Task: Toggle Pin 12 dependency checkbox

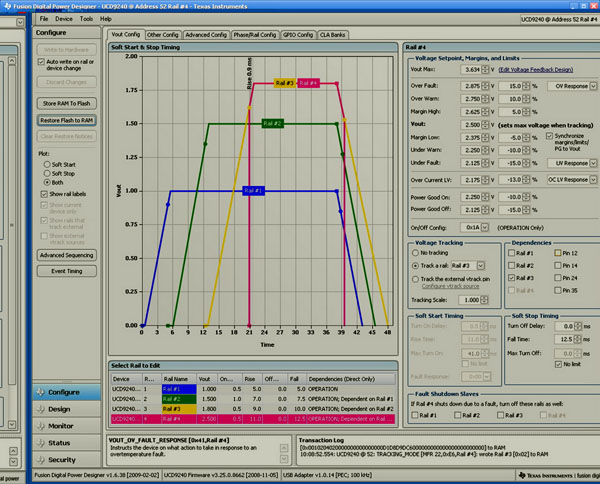Action: (558, 253)
